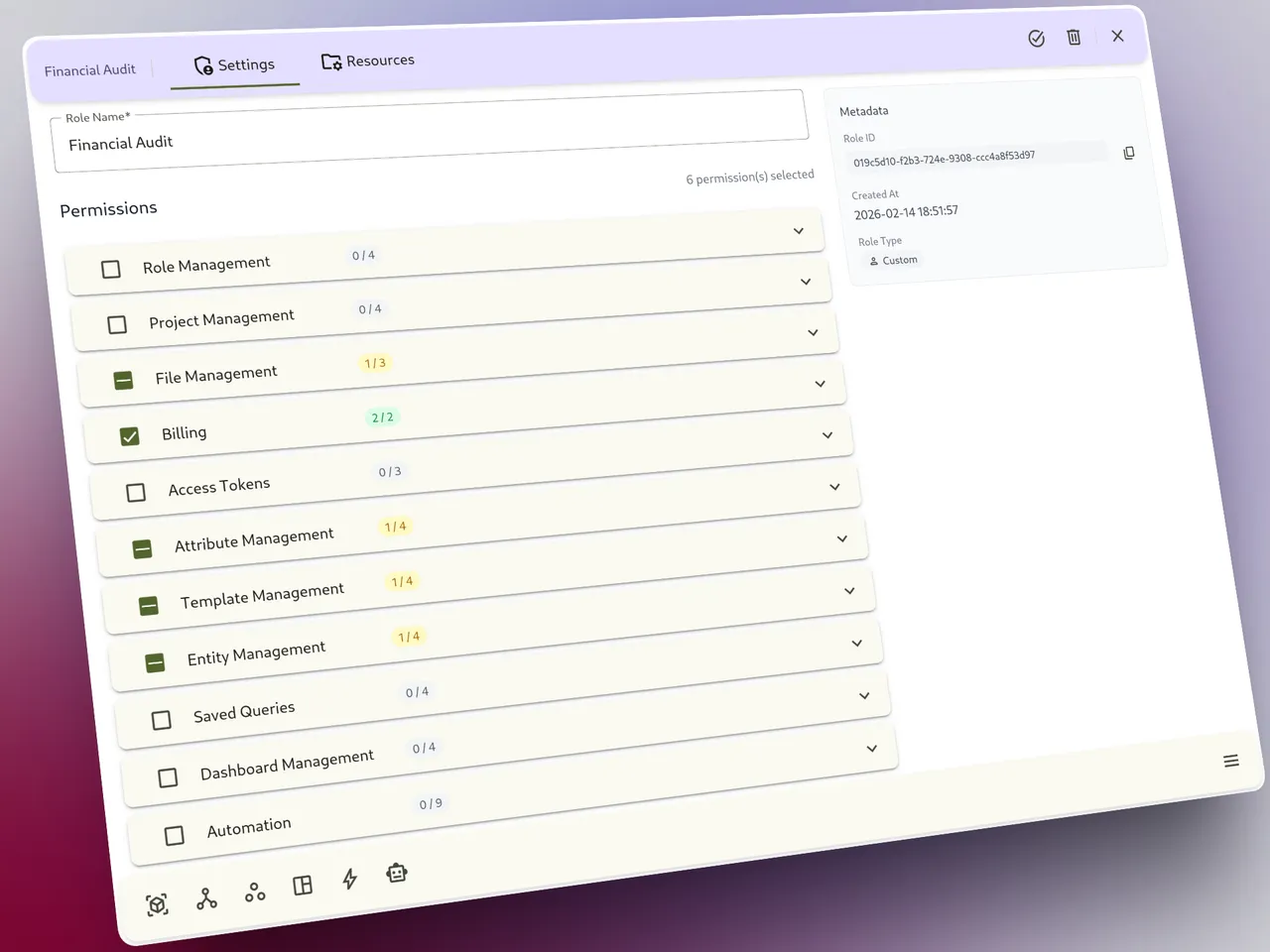Switch to the Resources tab

(368, 60)
